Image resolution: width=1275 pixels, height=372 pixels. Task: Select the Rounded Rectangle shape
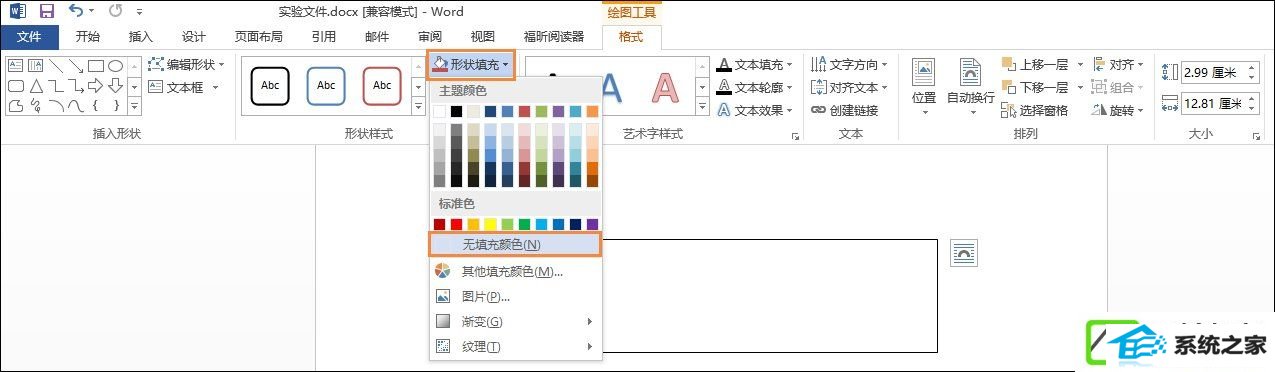point(16,86)
